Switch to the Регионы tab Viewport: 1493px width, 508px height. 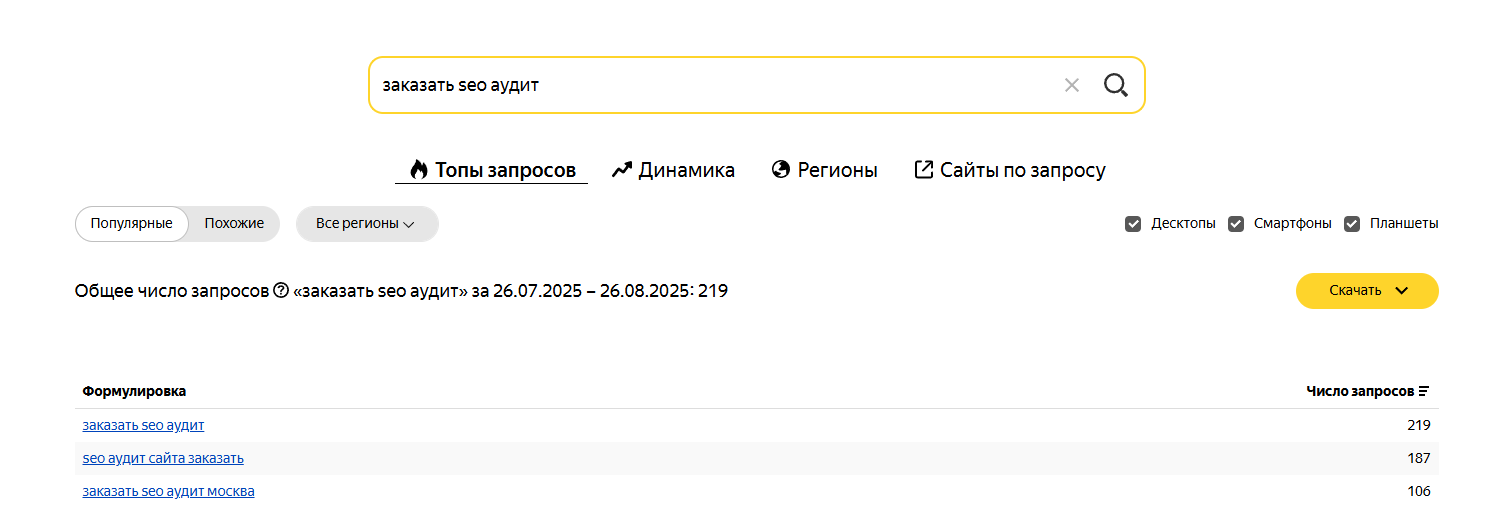tap(825, 170)
